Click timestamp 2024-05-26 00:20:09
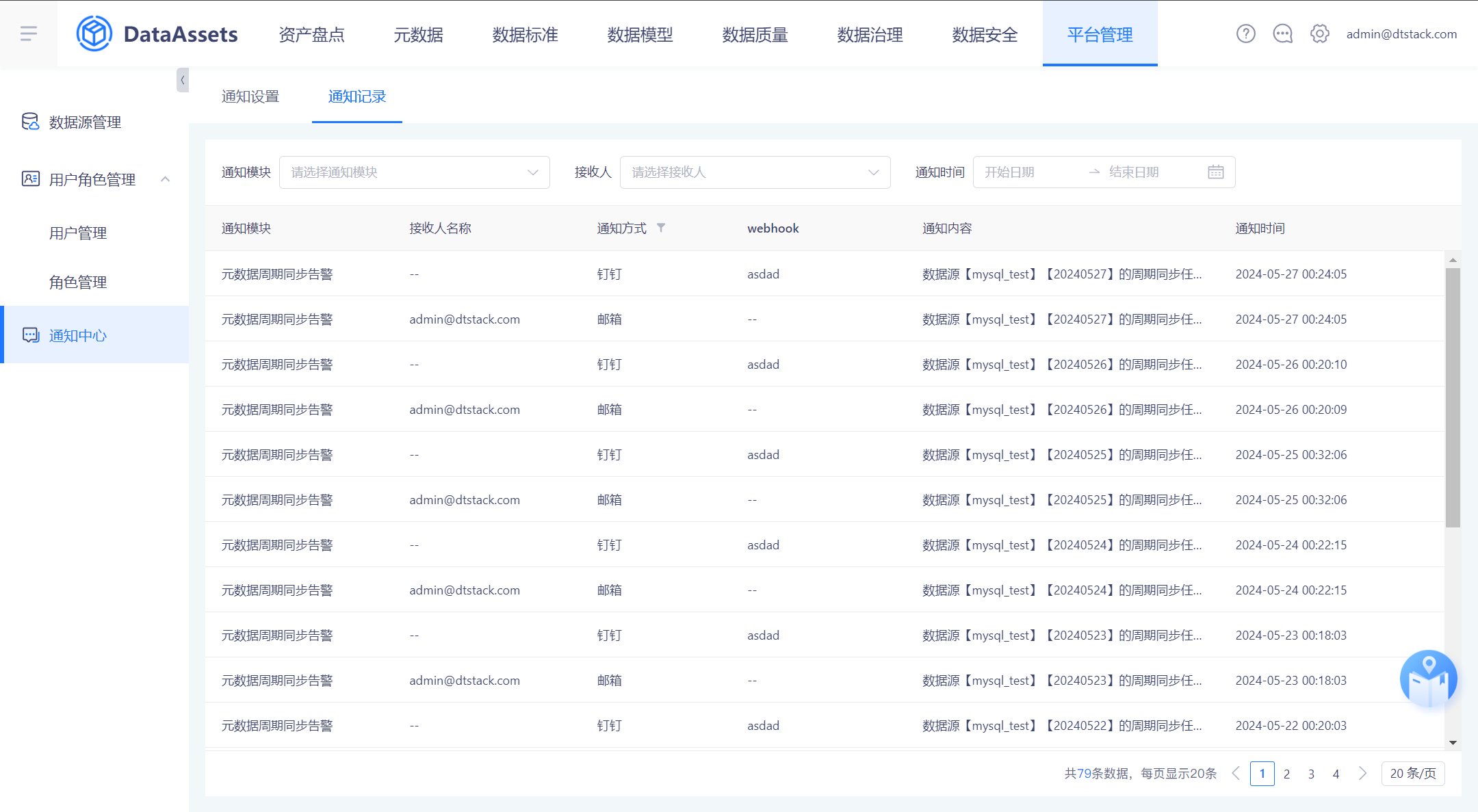Screen dimensions: 1478x812 [1291, 410]
